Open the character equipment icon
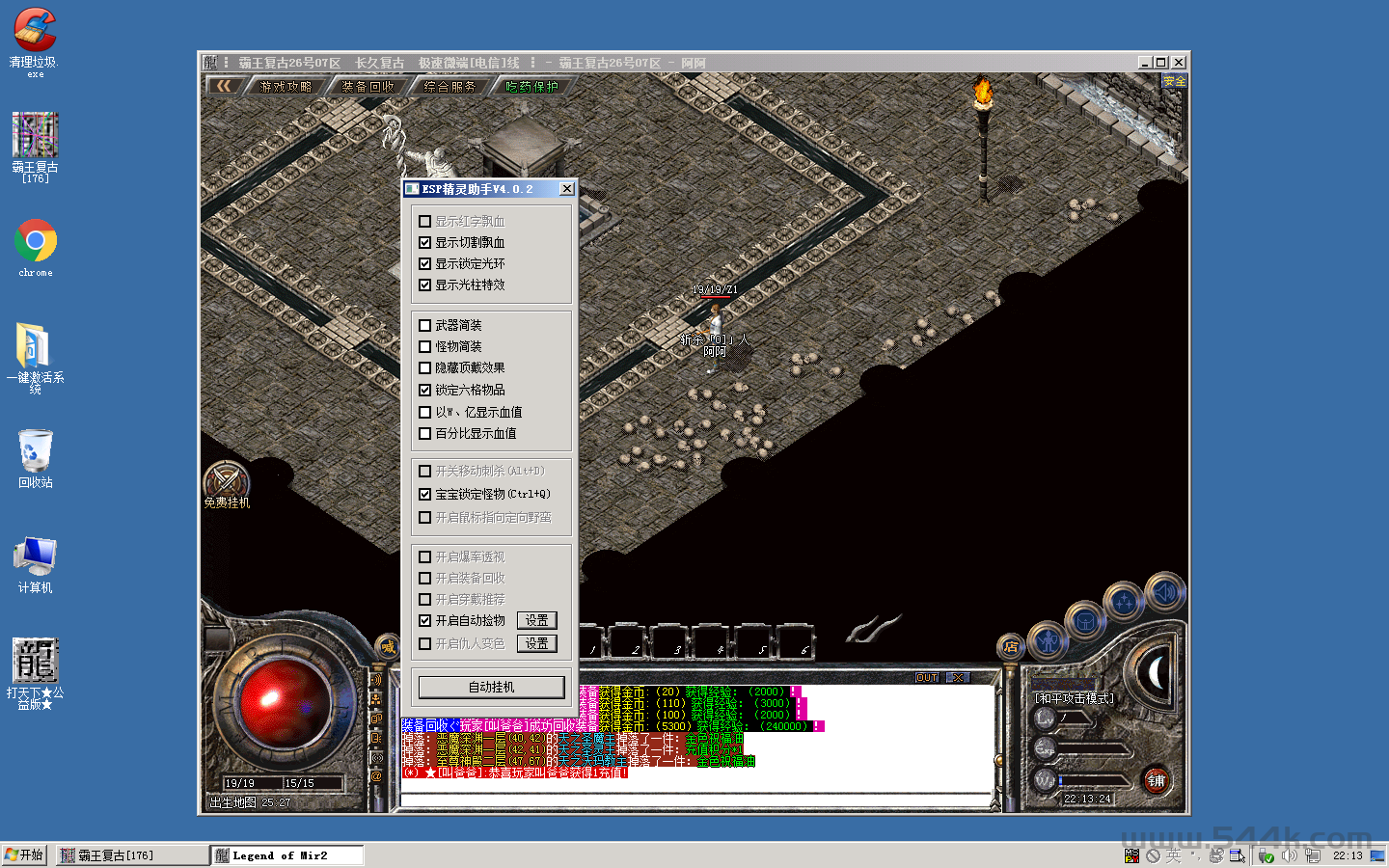 [1049, 641]
